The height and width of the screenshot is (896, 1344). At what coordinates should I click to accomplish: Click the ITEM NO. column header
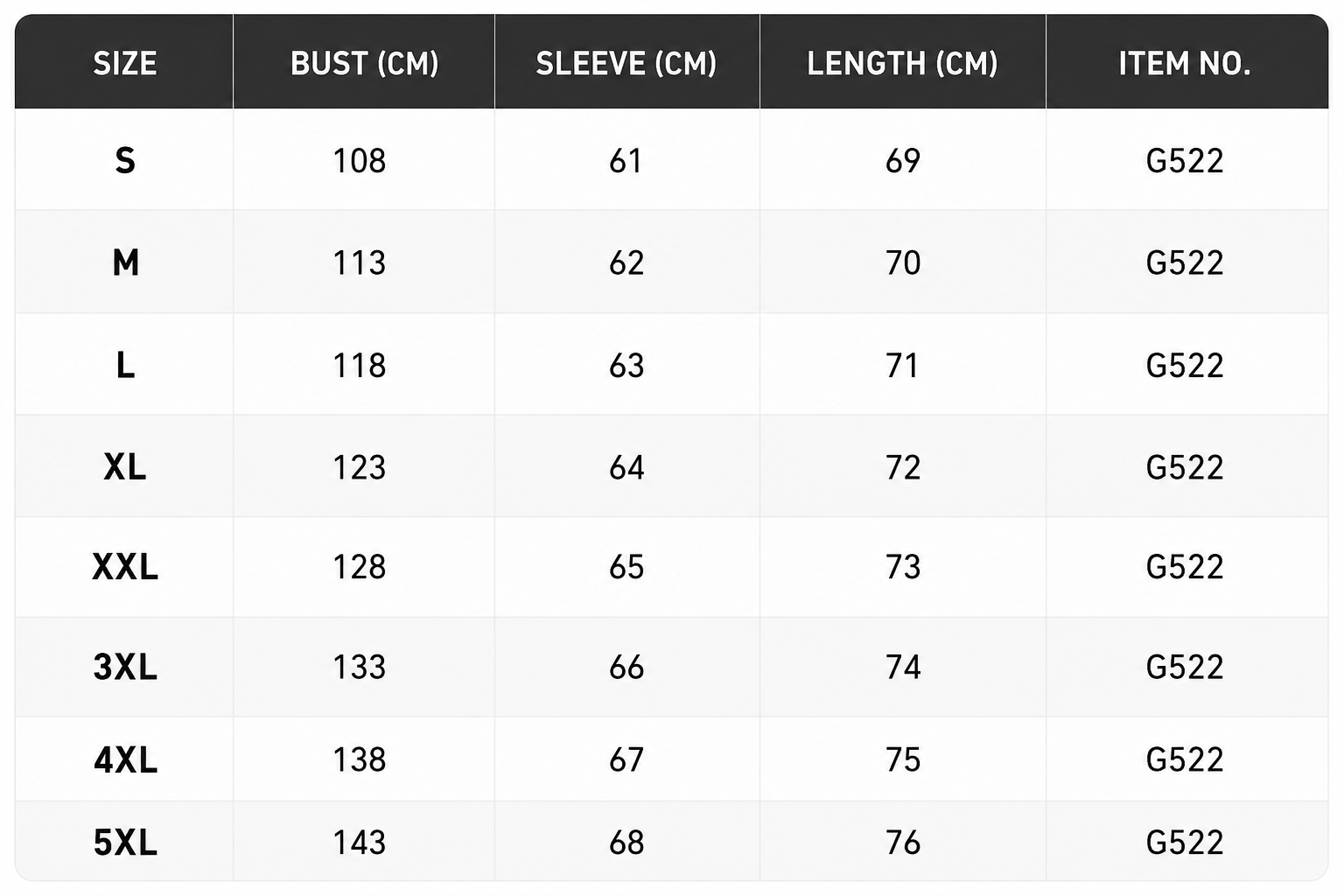click(1185, 63)
